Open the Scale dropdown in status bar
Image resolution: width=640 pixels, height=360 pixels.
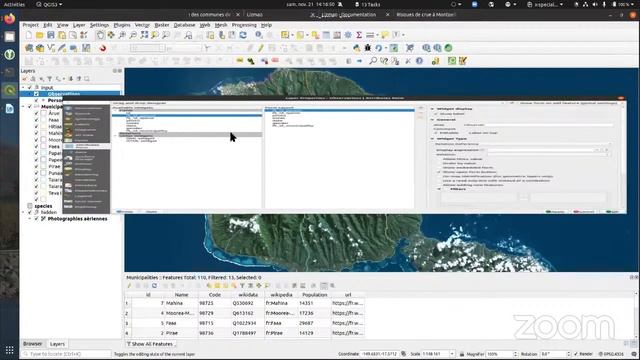(x=452, y=354)
